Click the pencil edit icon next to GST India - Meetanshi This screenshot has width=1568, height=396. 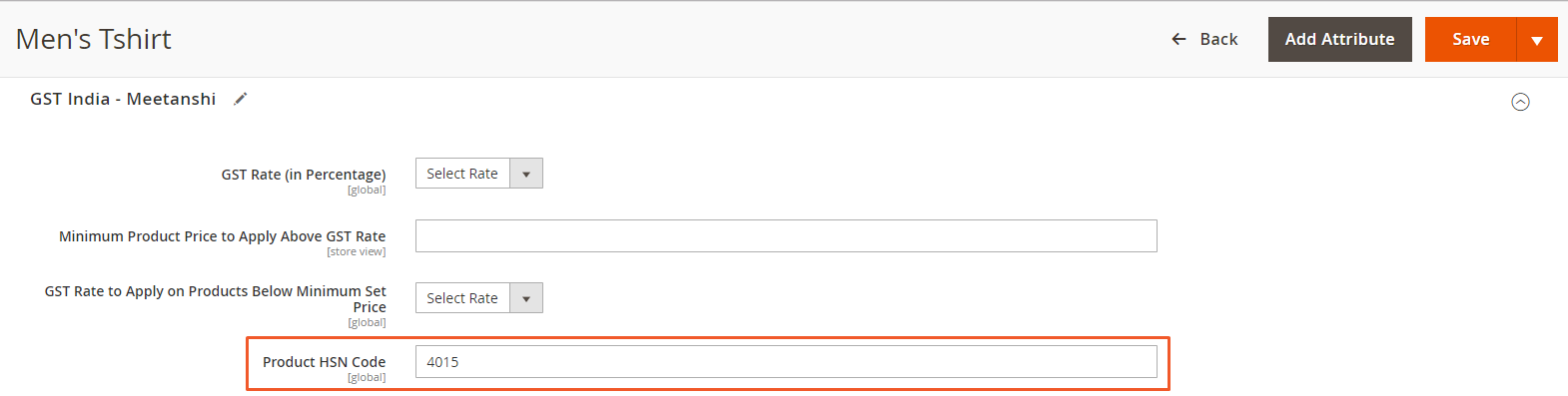(240, 99)
